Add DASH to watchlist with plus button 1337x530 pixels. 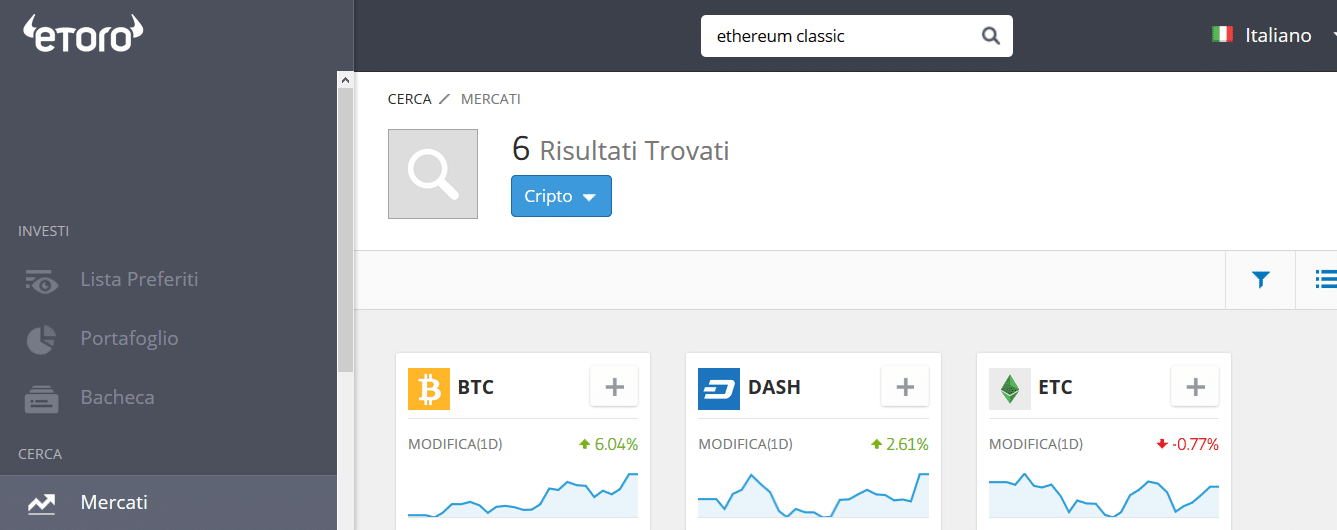905,387
